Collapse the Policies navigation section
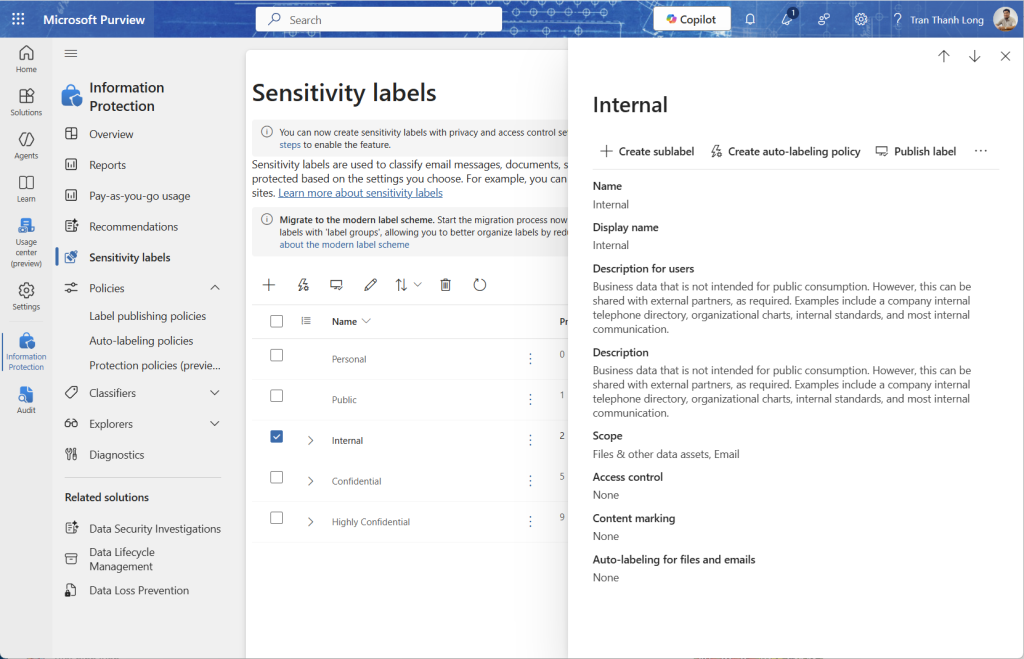The image size is (1024, 659). click(214, 288)
